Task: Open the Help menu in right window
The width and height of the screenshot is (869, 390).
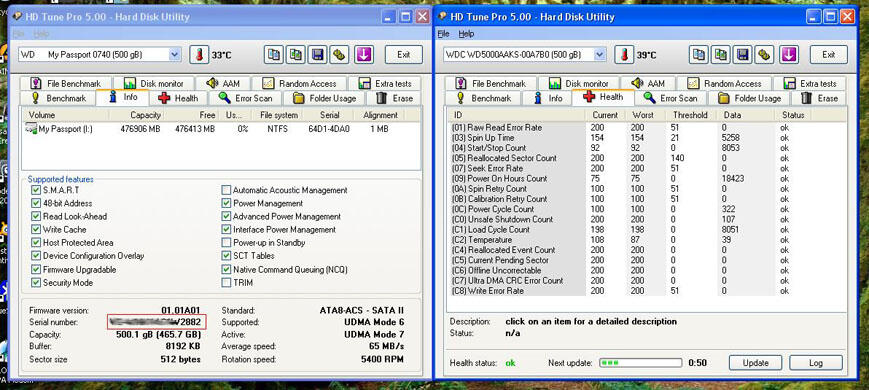Action: [x=466, y=34]
